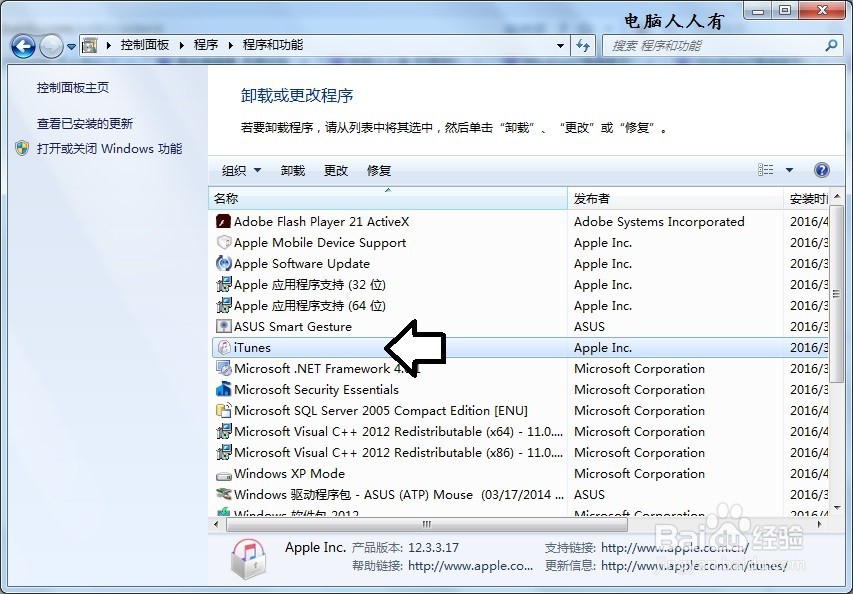Click the Visual C++ 2012 (x86) icon
This screenshot has height=594, width=853.
point(224,453)
